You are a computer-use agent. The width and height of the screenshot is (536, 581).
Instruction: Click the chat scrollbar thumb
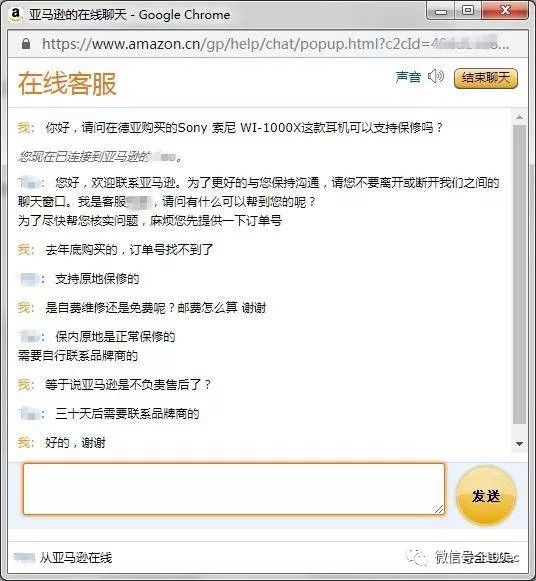(519, 274)
